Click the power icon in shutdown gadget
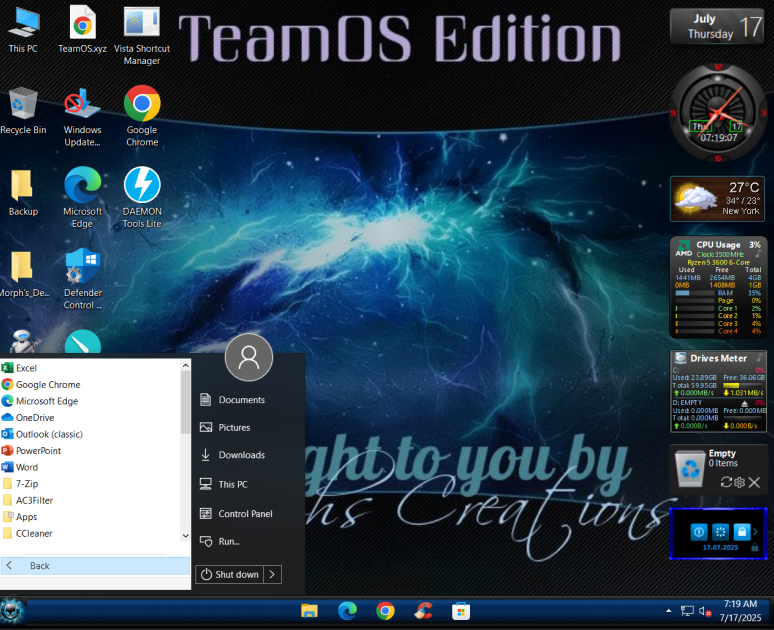Viewport: 774px width, 630px height. click(x=698, y=532)
